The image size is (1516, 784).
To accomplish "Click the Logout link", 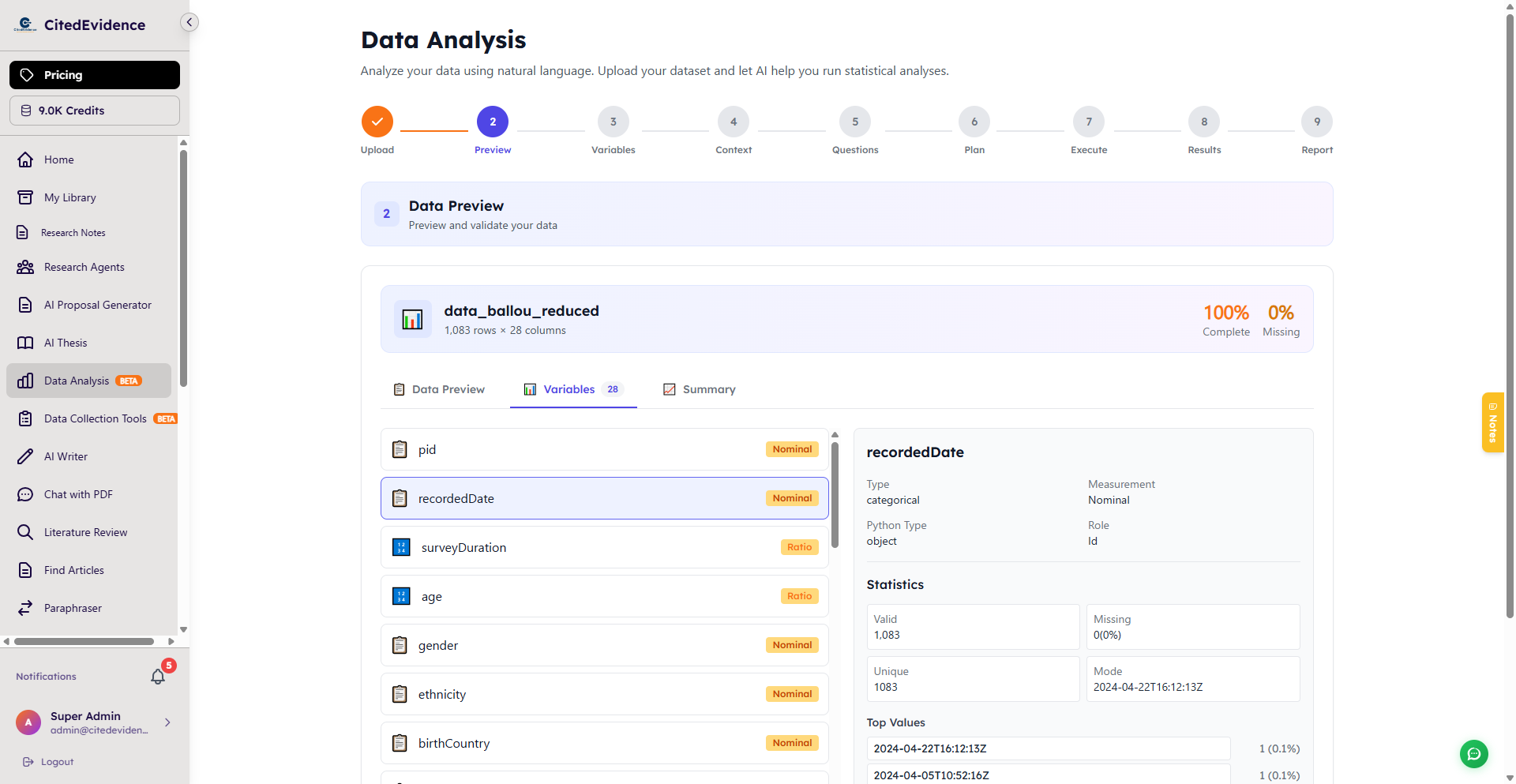I will pos(56,761).
